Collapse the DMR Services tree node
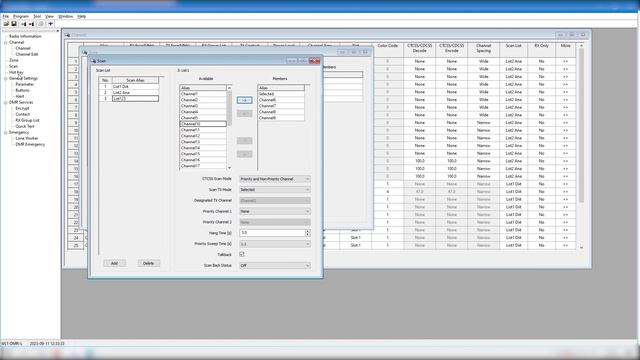 click(5, 102)
